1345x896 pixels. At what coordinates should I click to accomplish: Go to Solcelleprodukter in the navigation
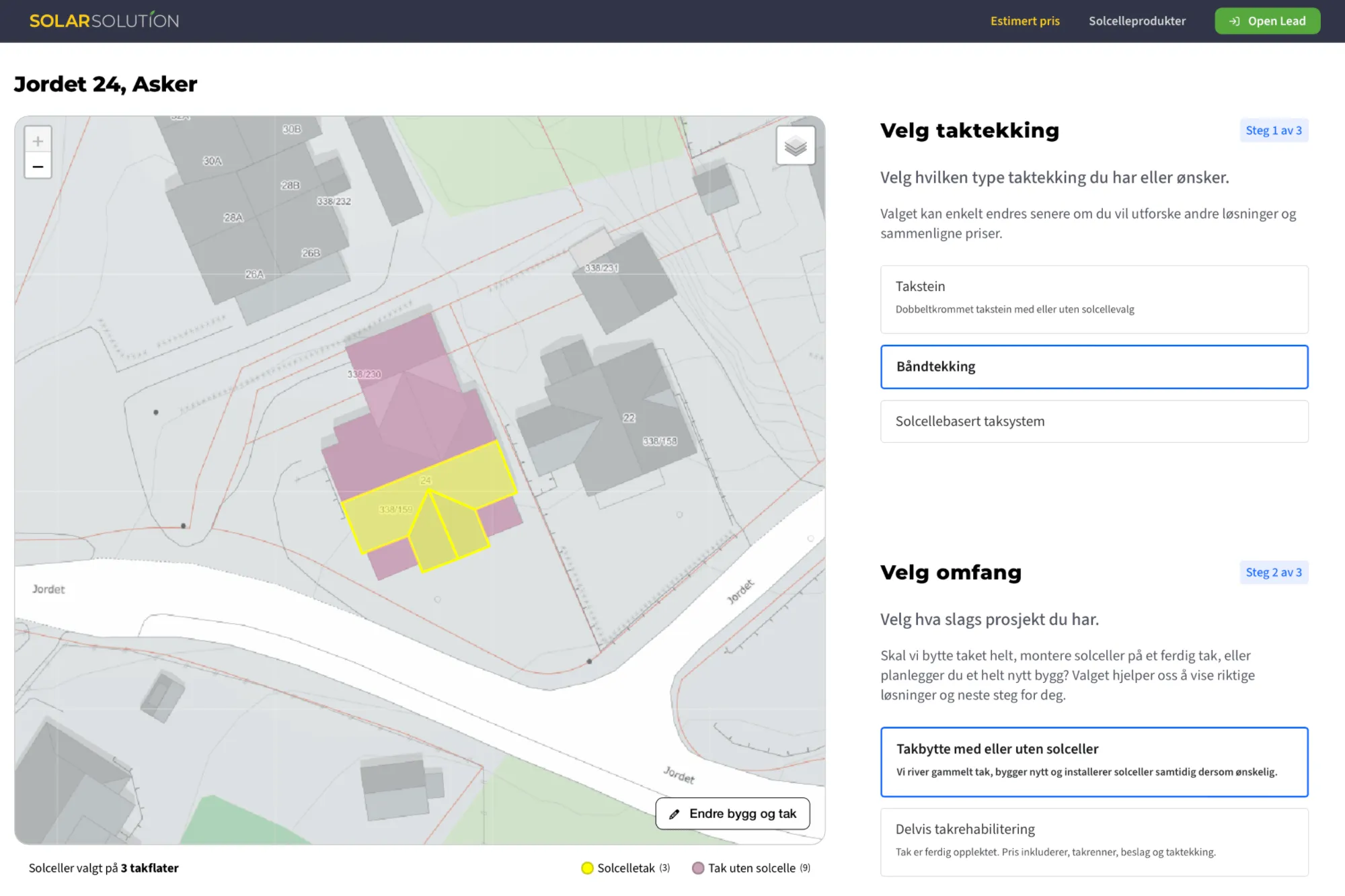click(x=1137, y=21)
